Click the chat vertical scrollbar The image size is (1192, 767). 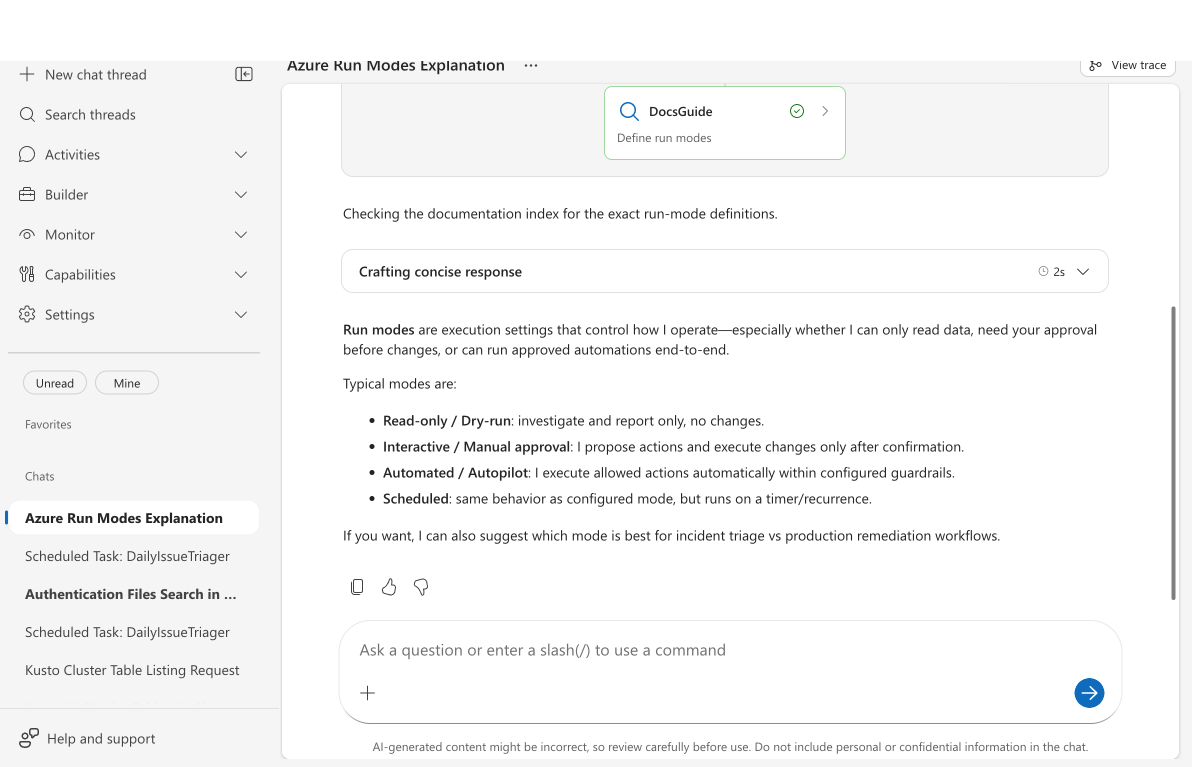1174,452
